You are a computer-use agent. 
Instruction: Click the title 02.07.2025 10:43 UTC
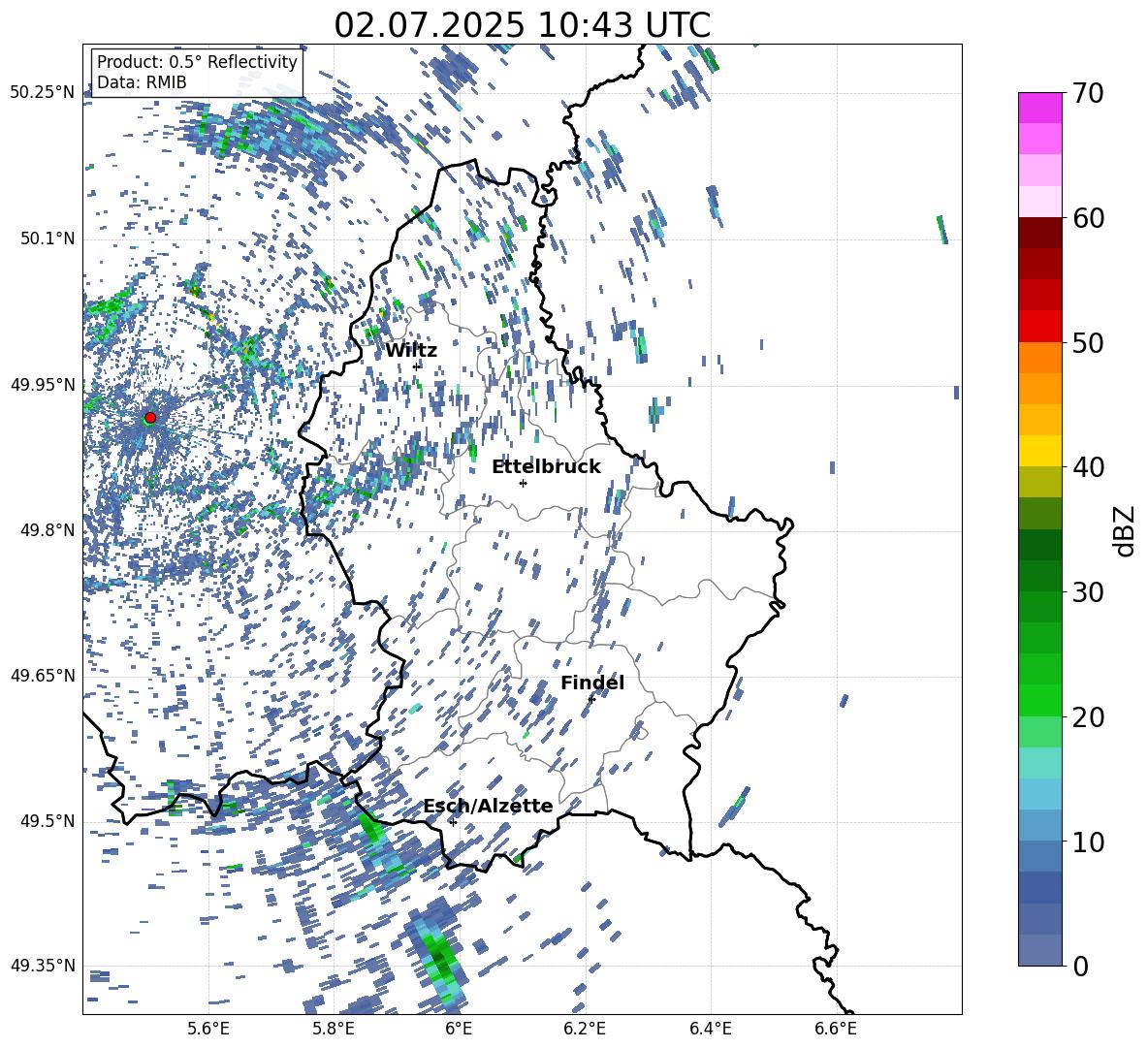point(522,25)
